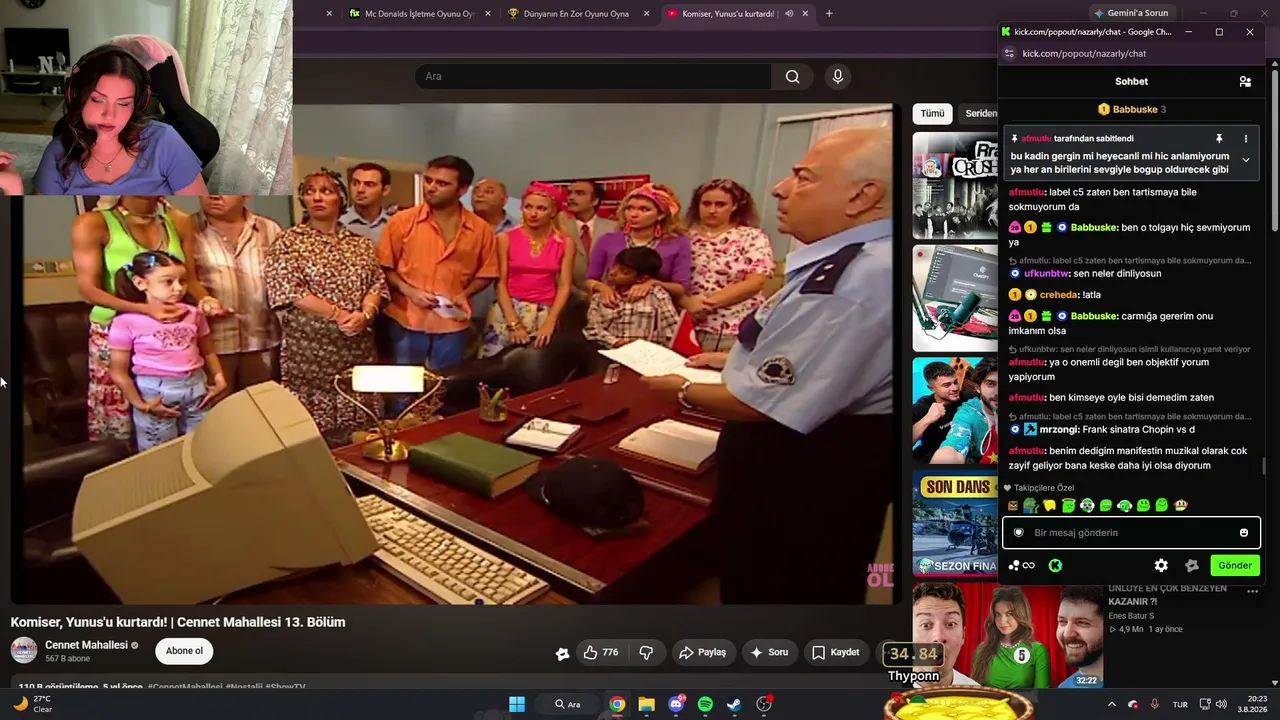Select the Seriden filter chip
Viewport: 1280px width, 720px height.
[979, 114]
